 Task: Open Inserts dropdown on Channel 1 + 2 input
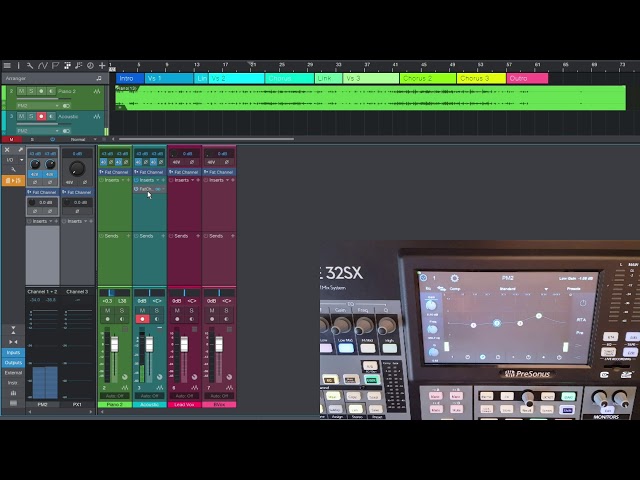click(51, 221)
